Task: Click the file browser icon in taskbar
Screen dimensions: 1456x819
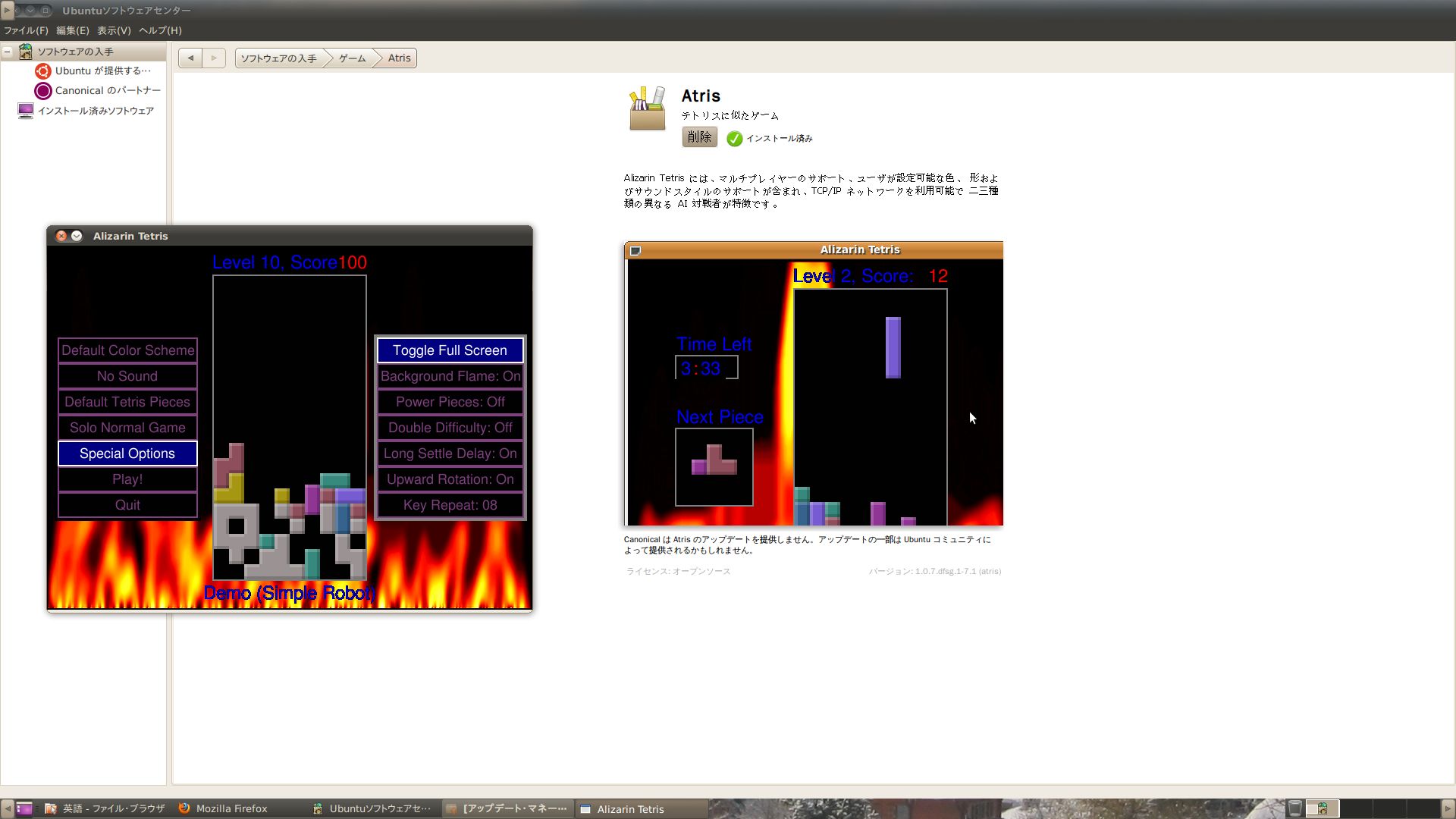Action: click(x=51, y=808)
